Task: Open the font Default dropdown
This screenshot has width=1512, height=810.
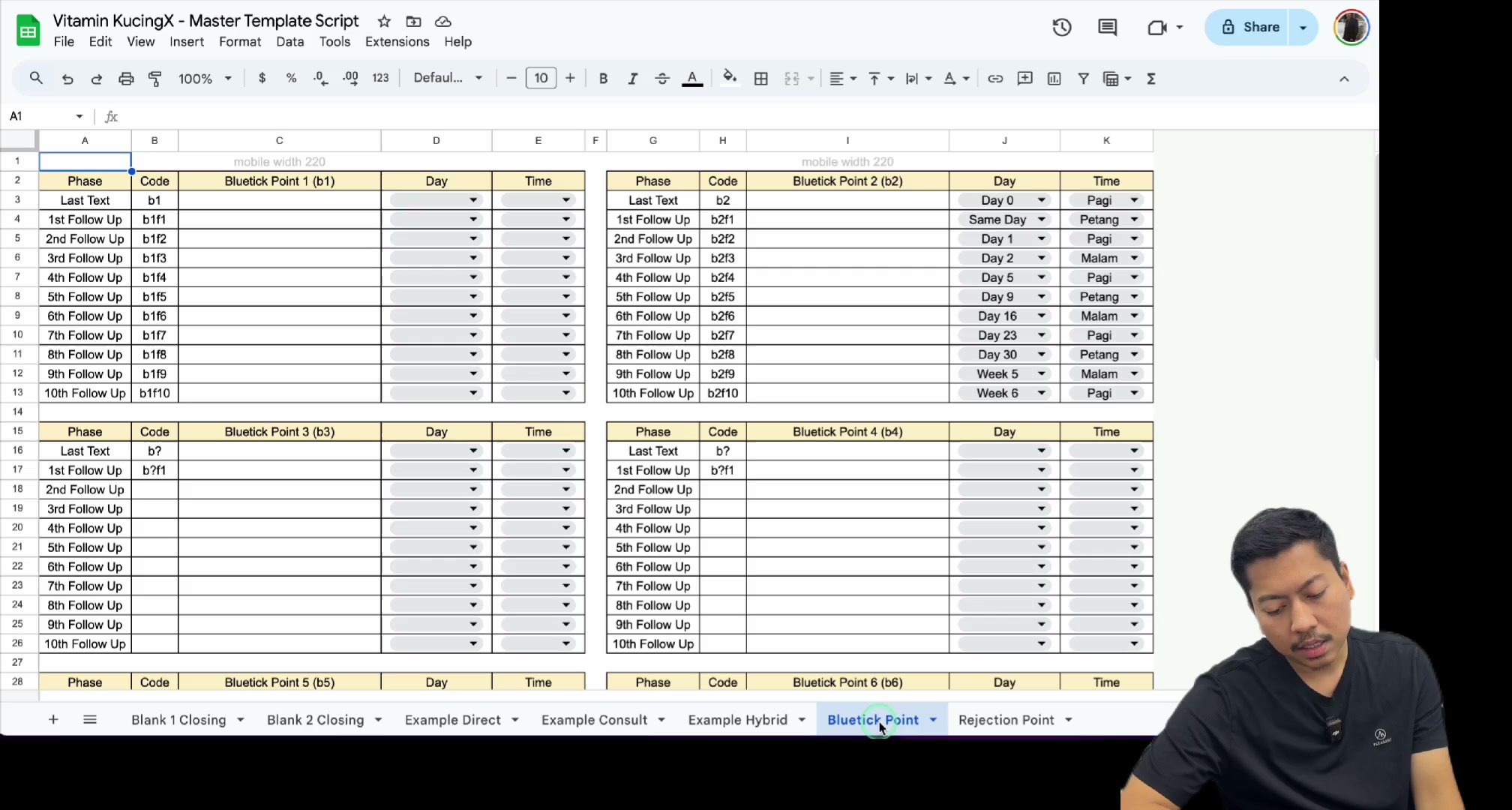Action: tap(448, 78)
